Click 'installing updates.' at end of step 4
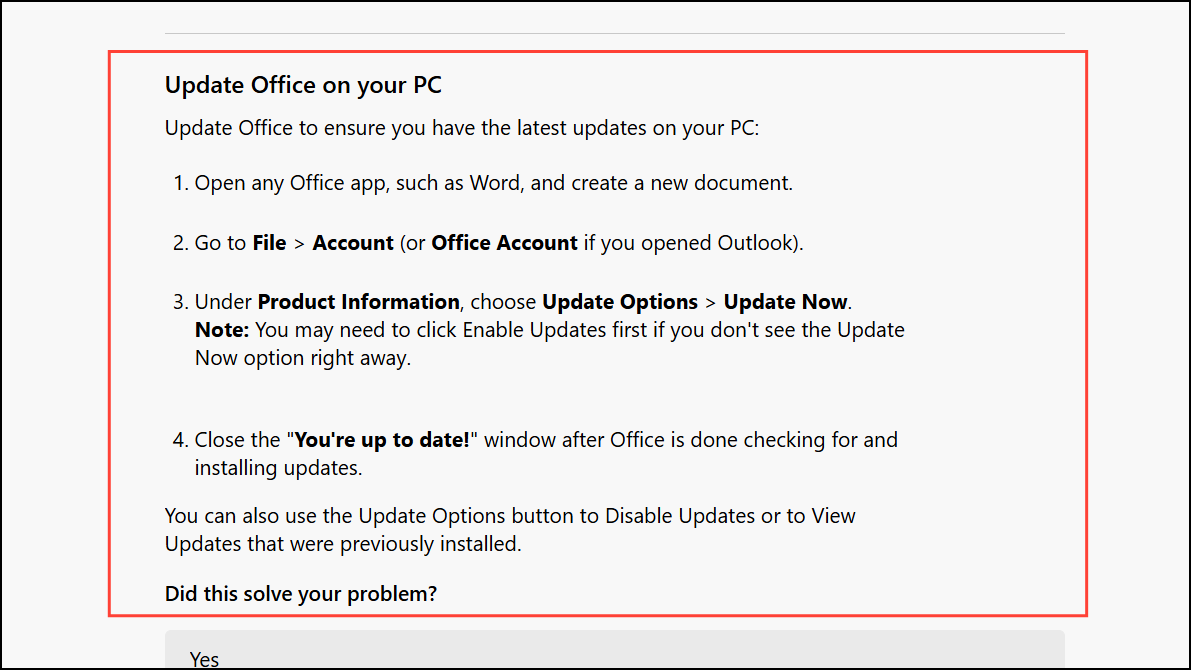This screenshot has width=1191, height=670. click(x=278, y=467)
